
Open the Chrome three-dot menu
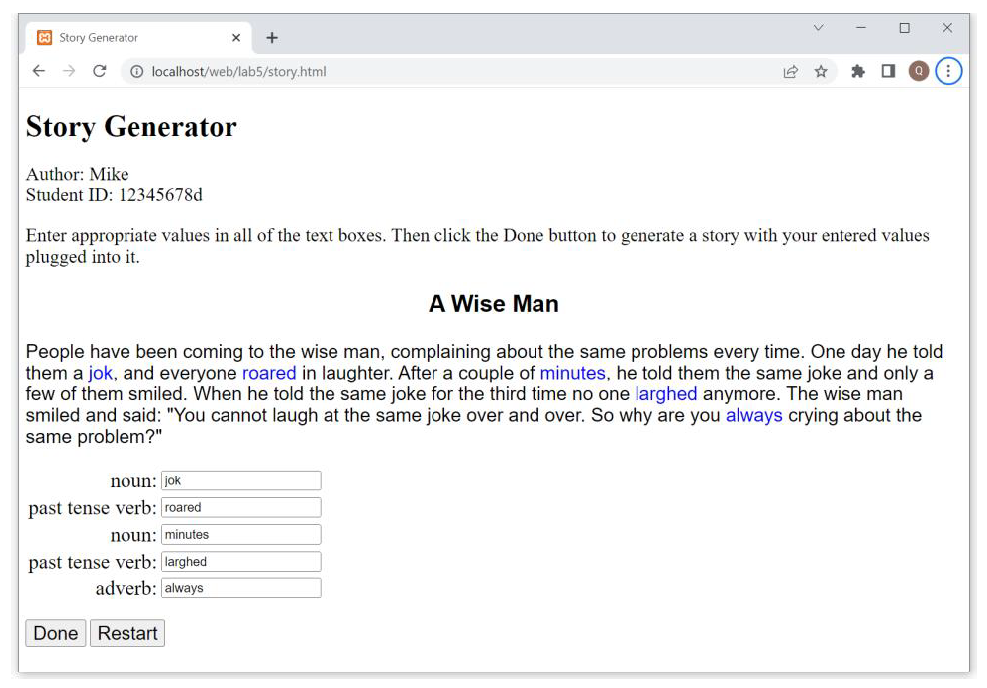[x=948, y=71]
